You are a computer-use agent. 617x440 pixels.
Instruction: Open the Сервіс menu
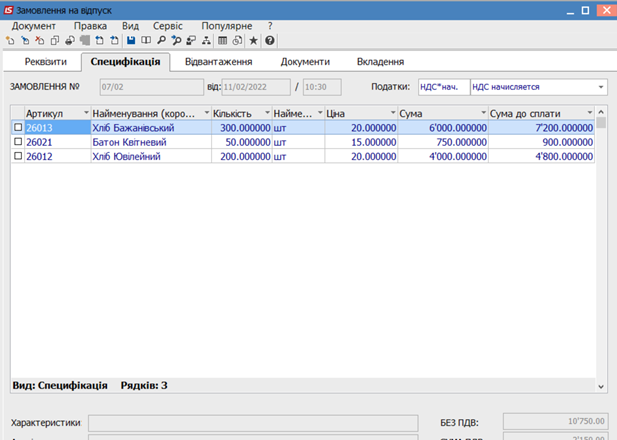[168, 26]
